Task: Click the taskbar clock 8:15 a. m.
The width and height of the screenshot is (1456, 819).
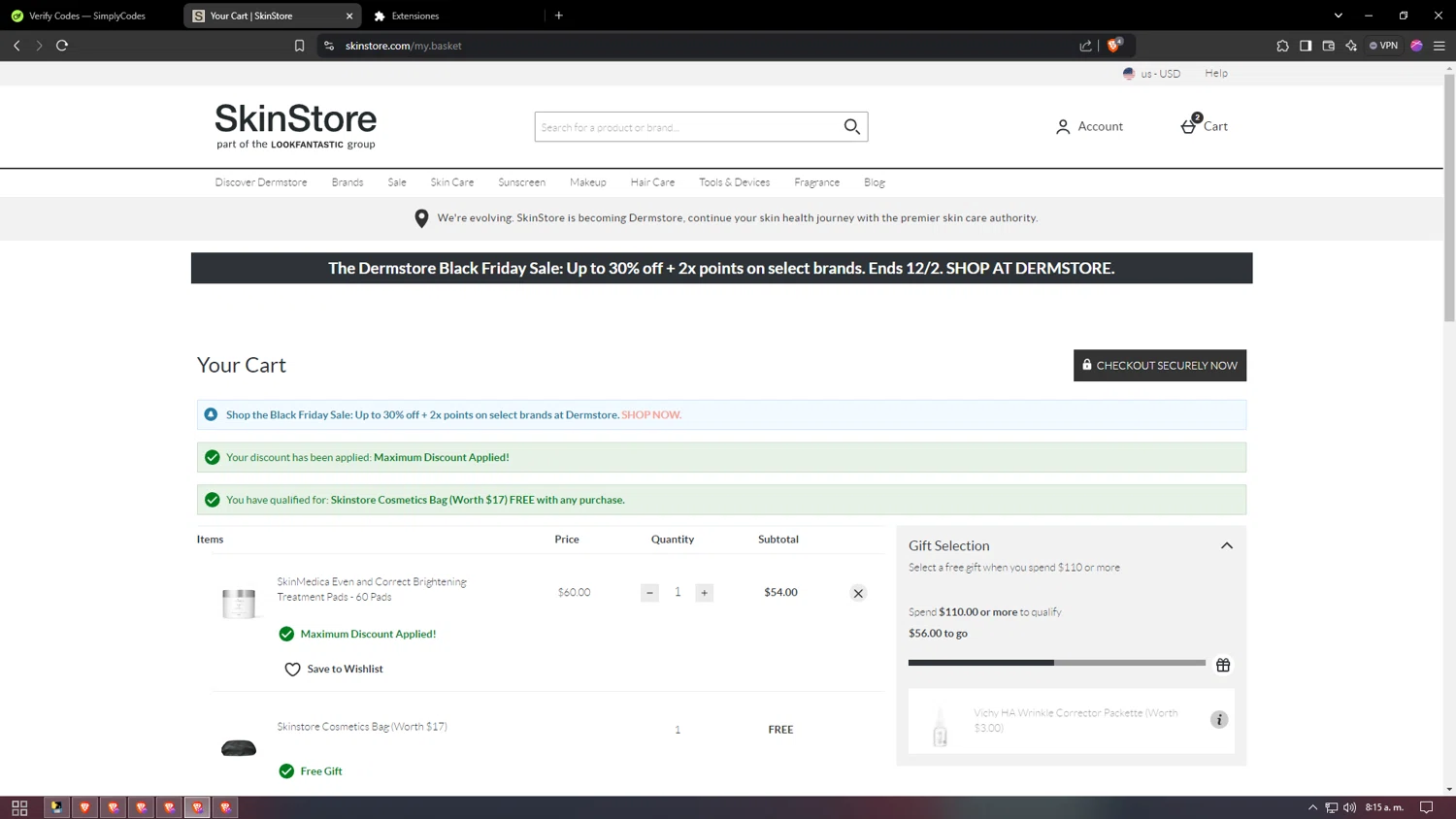Action: click(x=1384, y=807)
